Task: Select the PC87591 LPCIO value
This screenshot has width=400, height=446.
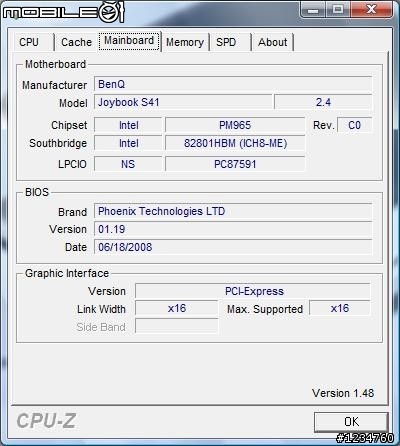Action: tap(235, 164)
